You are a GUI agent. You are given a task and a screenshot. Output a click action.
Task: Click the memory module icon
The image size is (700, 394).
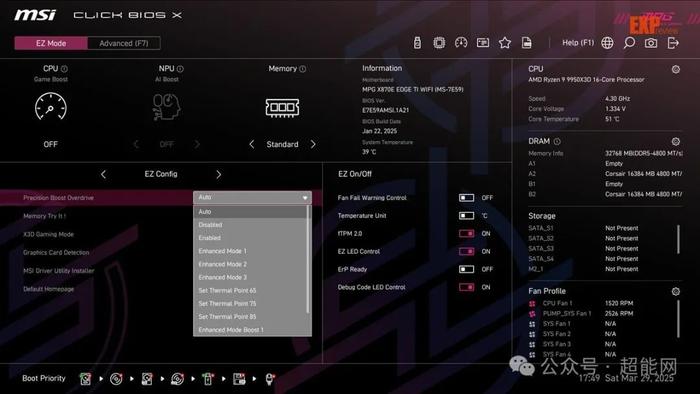click(282, 108)
